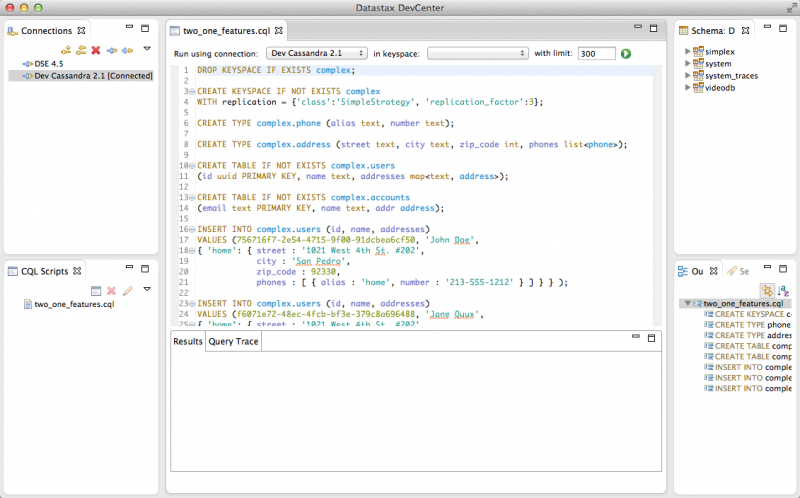Close the two_one_features.cql editor tab
The image size is (800, 498).
(x=279, y=31)
